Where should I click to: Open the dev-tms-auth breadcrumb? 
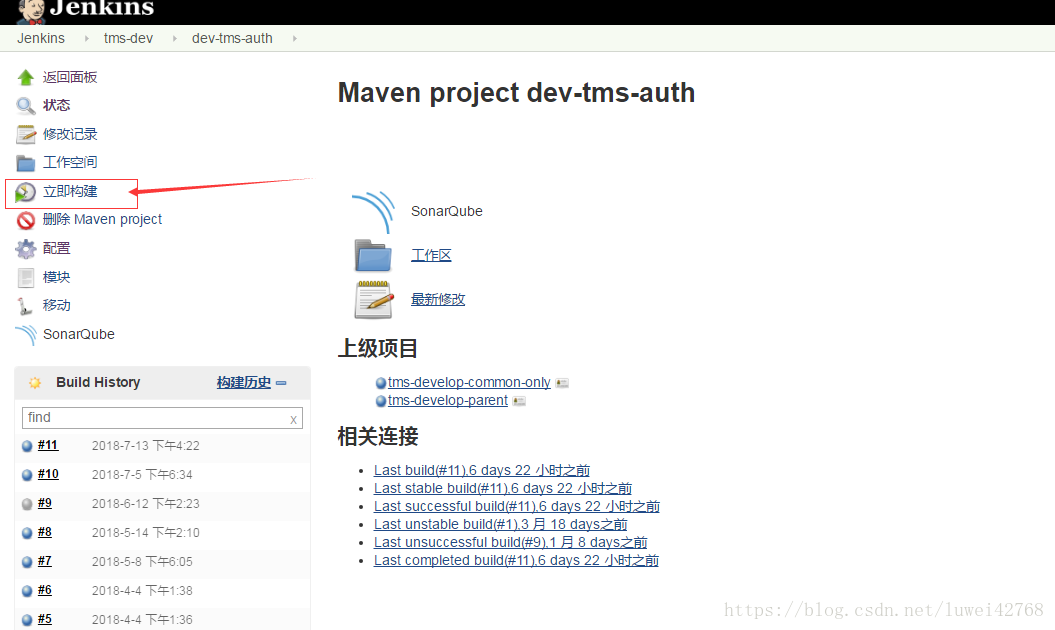point(232,38)
